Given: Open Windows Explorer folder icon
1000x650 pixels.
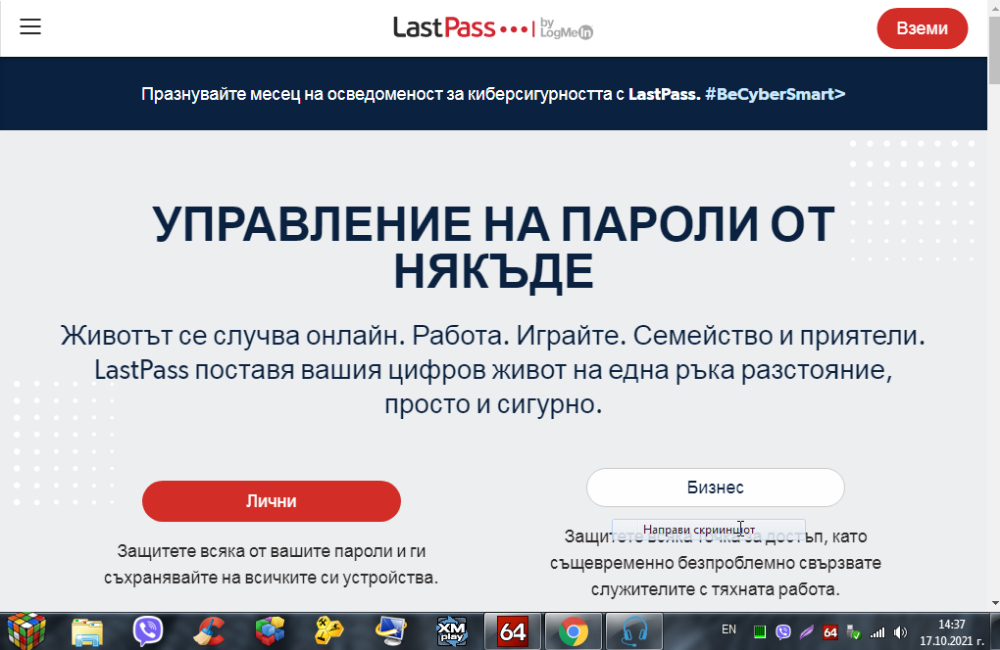Looking at the screenshot, I should [x=87, y=633].
